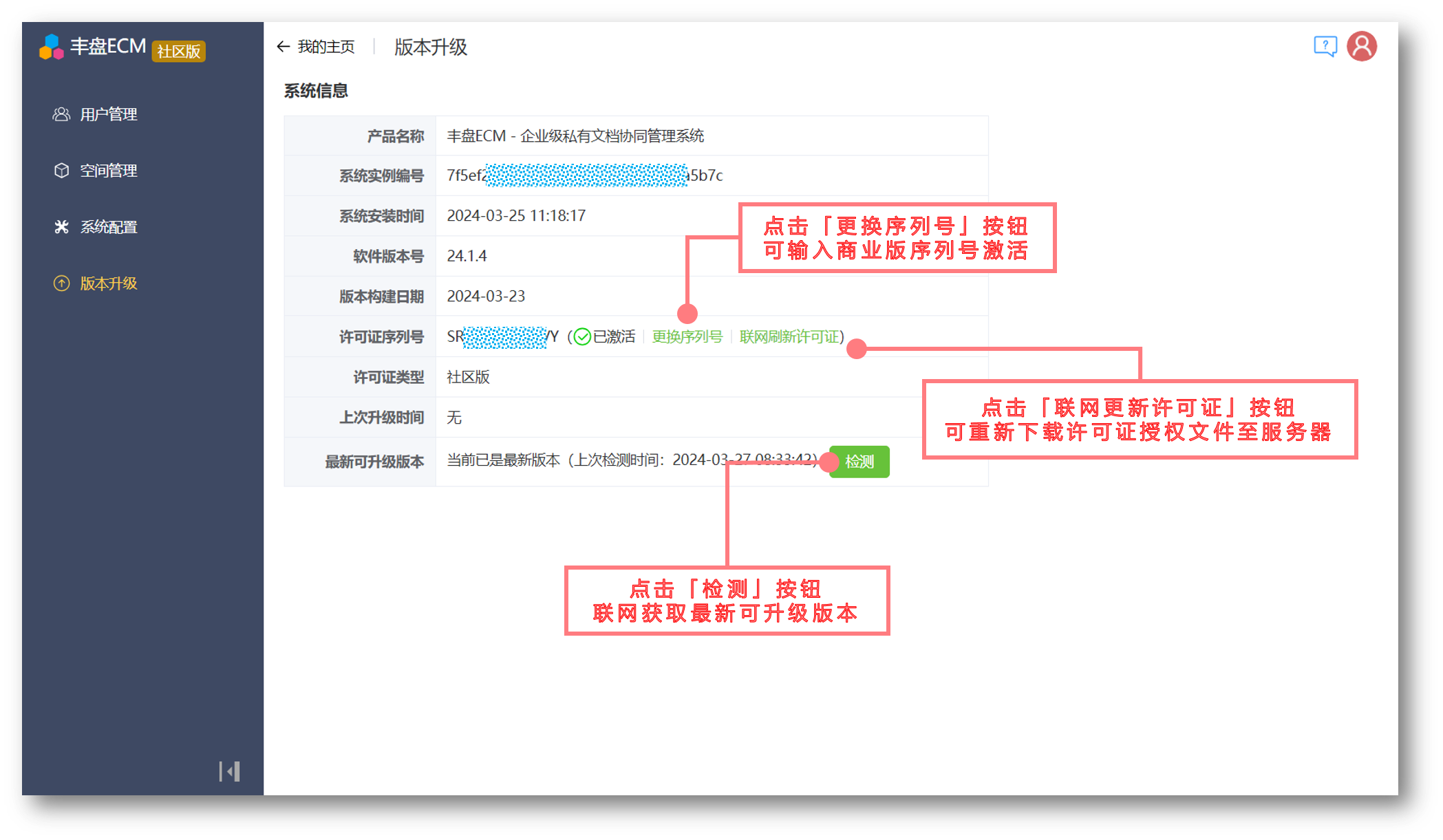Image resolution: width=1443 pixels, height=840 pixels.
Task: Click the back arrow icon in the header
Action: tap(283, 47)
